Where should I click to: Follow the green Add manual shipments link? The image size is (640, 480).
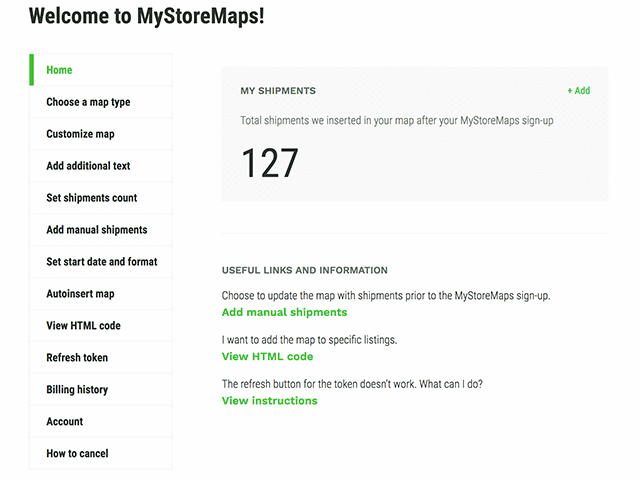click(284, 313)
